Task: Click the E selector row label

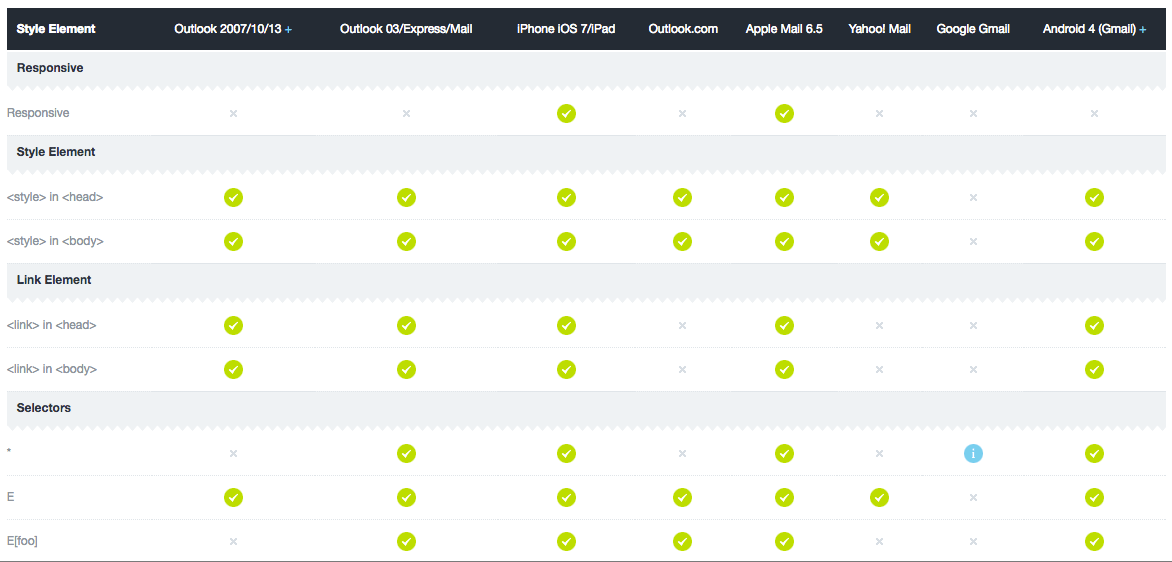Action: pos(10,497)
